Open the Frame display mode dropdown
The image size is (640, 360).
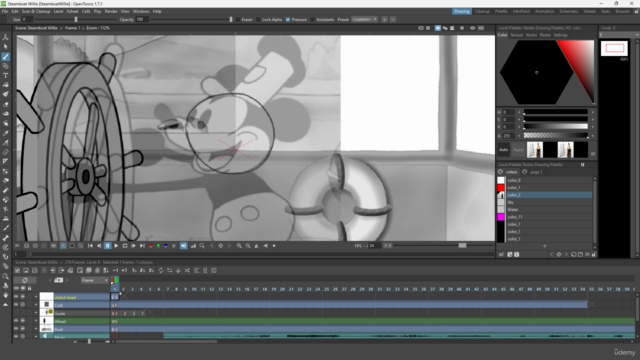(x=95, y=280)
